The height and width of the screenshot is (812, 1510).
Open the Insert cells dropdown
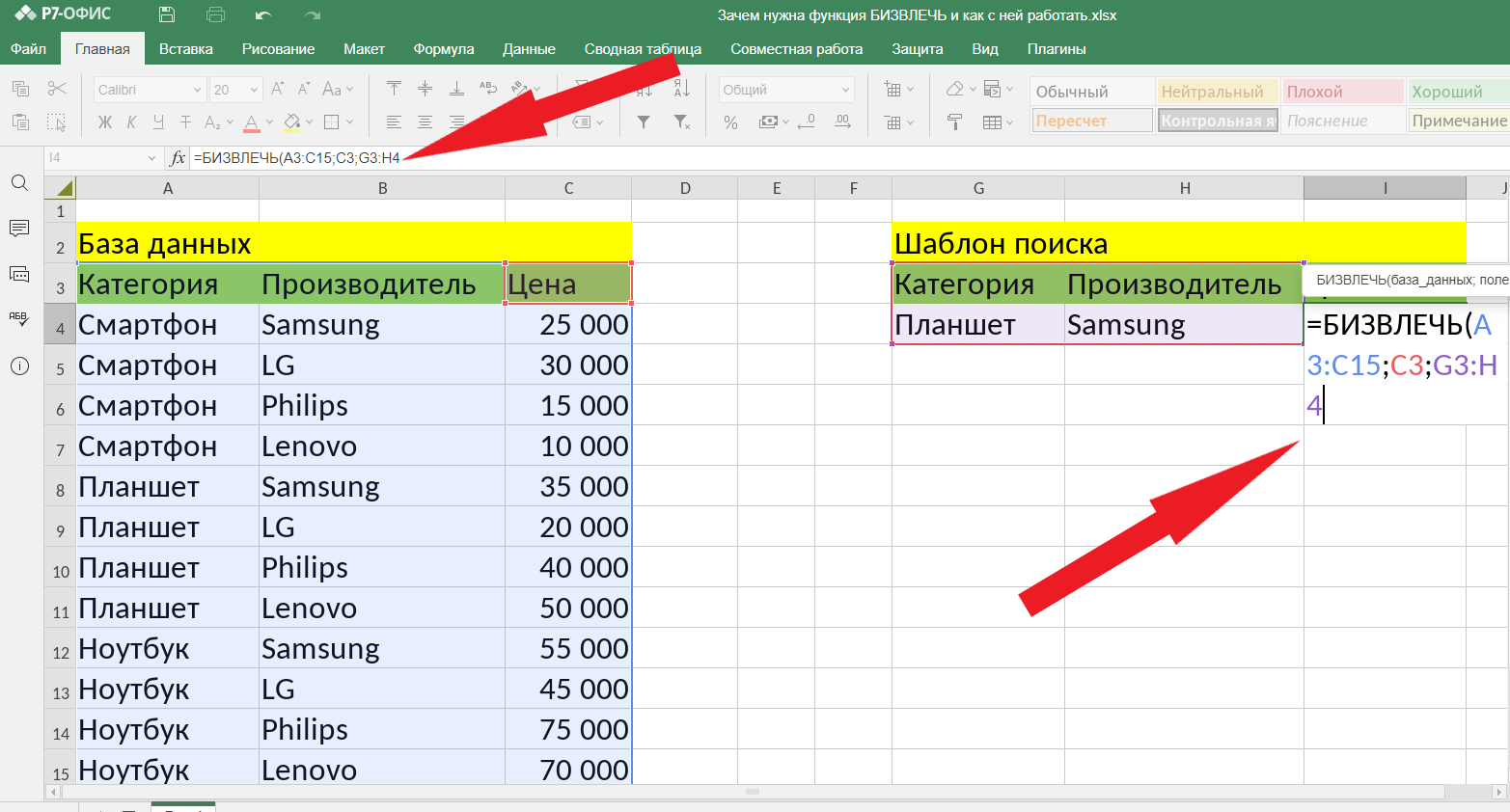pos(898,89)
